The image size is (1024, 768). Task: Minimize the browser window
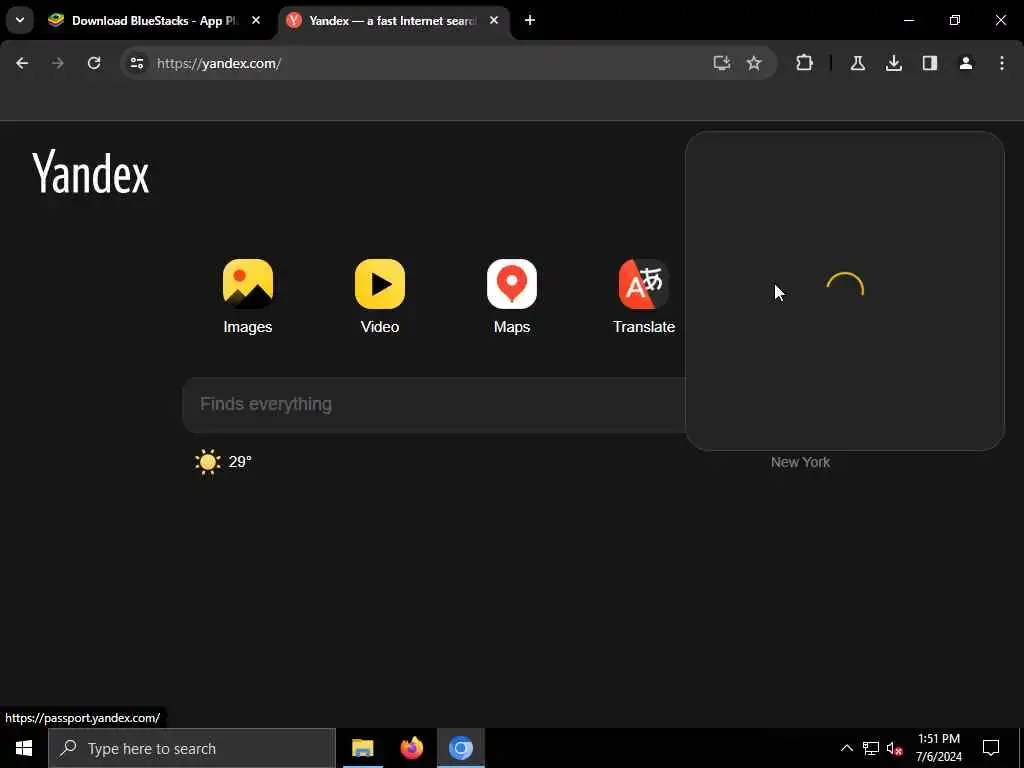pyautogui.click(x=908, y=20)
